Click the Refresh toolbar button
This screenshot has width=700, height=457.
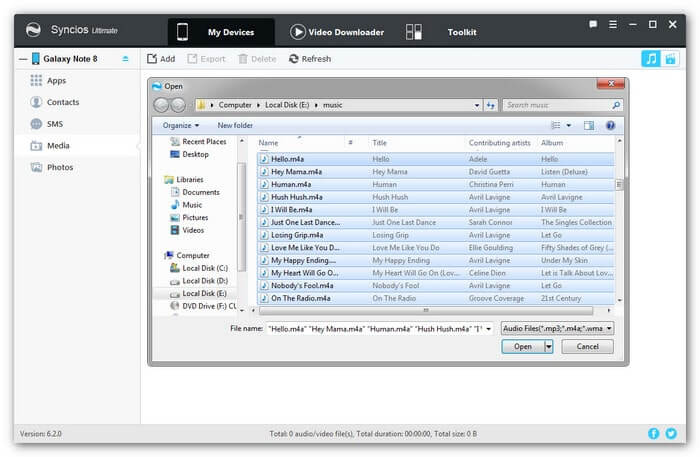click(310, 59)
